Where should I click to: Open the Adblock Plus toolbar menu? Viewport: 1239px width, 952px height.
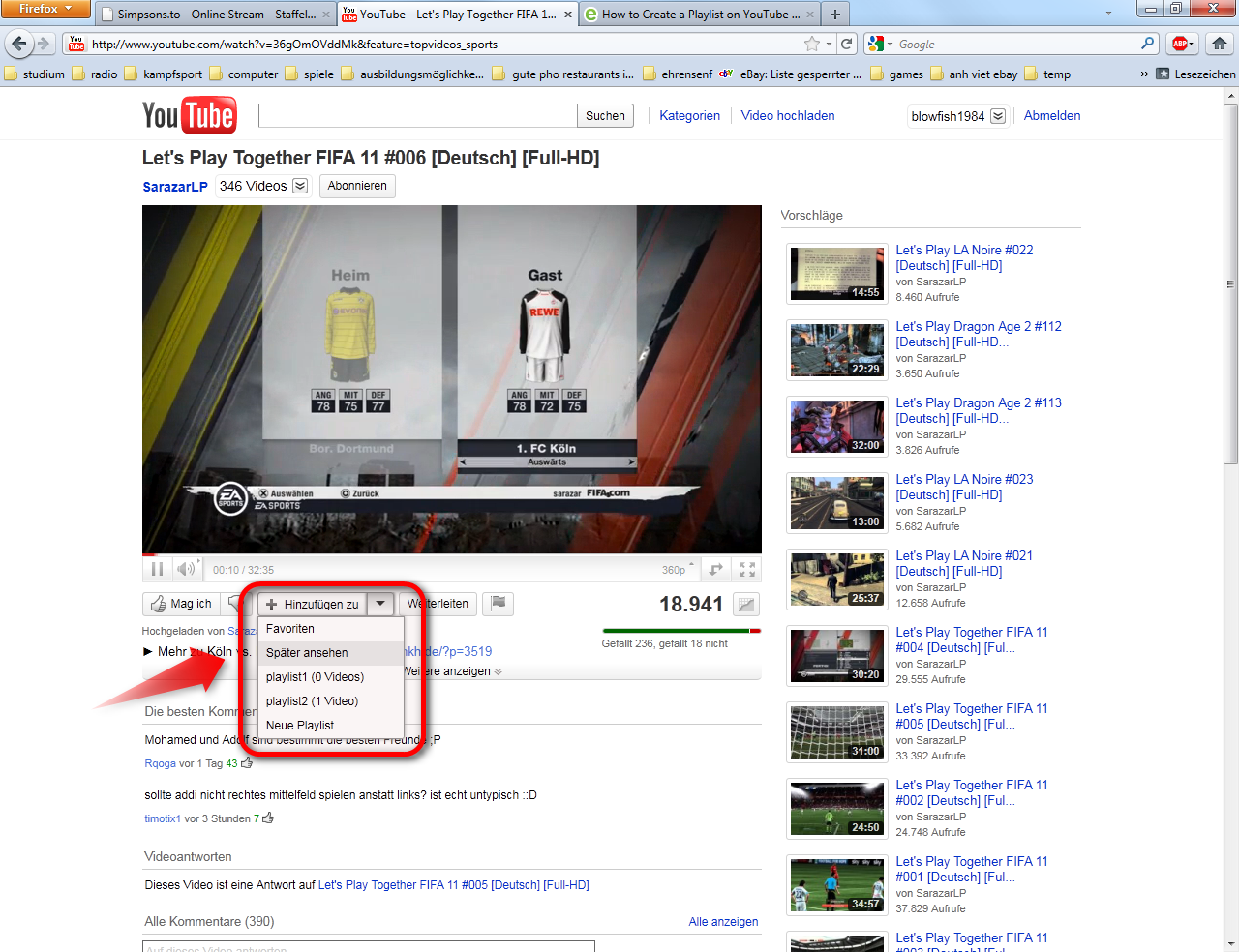coord(1182,44)
